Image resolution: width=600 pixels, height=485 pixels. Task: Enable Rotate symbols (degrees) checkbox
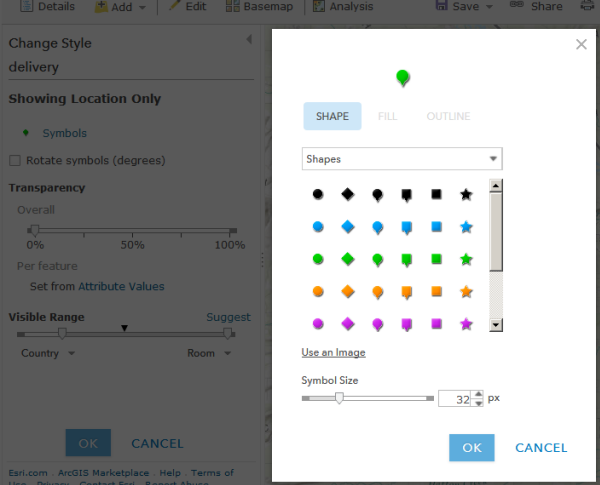(x=15, y=160)
